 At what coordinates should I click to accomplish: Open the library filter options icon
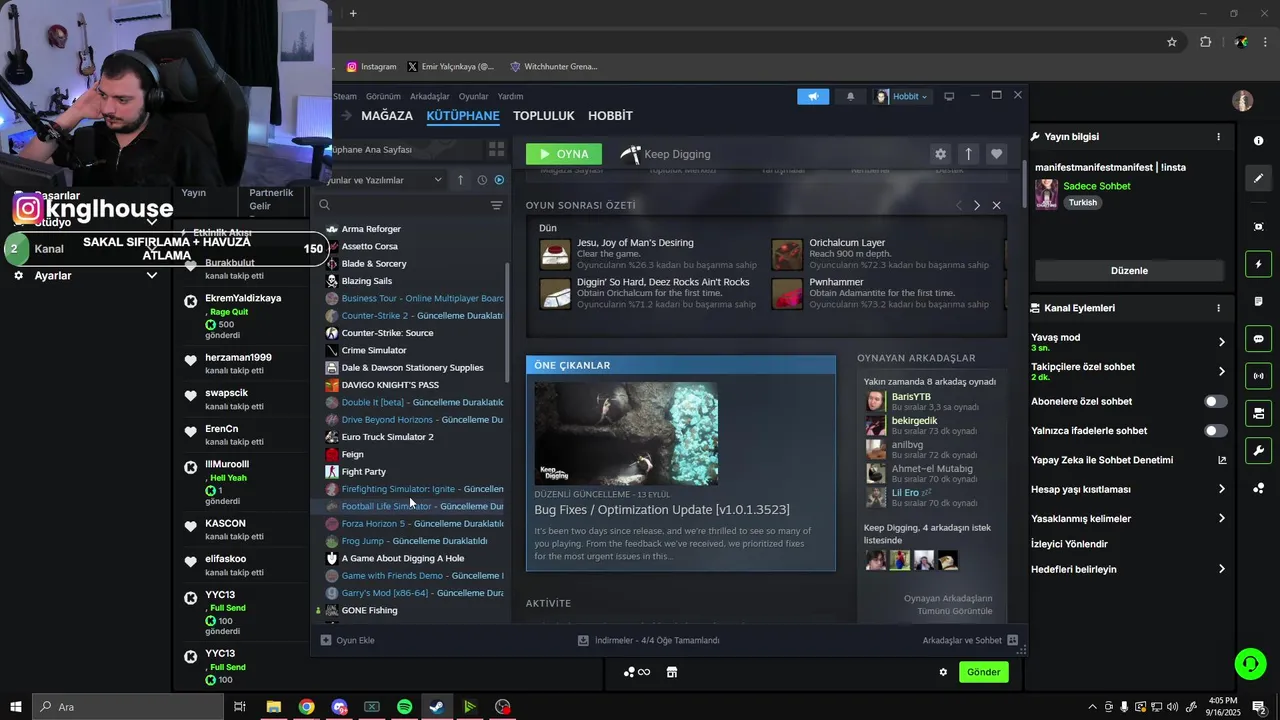coord(496,205)
